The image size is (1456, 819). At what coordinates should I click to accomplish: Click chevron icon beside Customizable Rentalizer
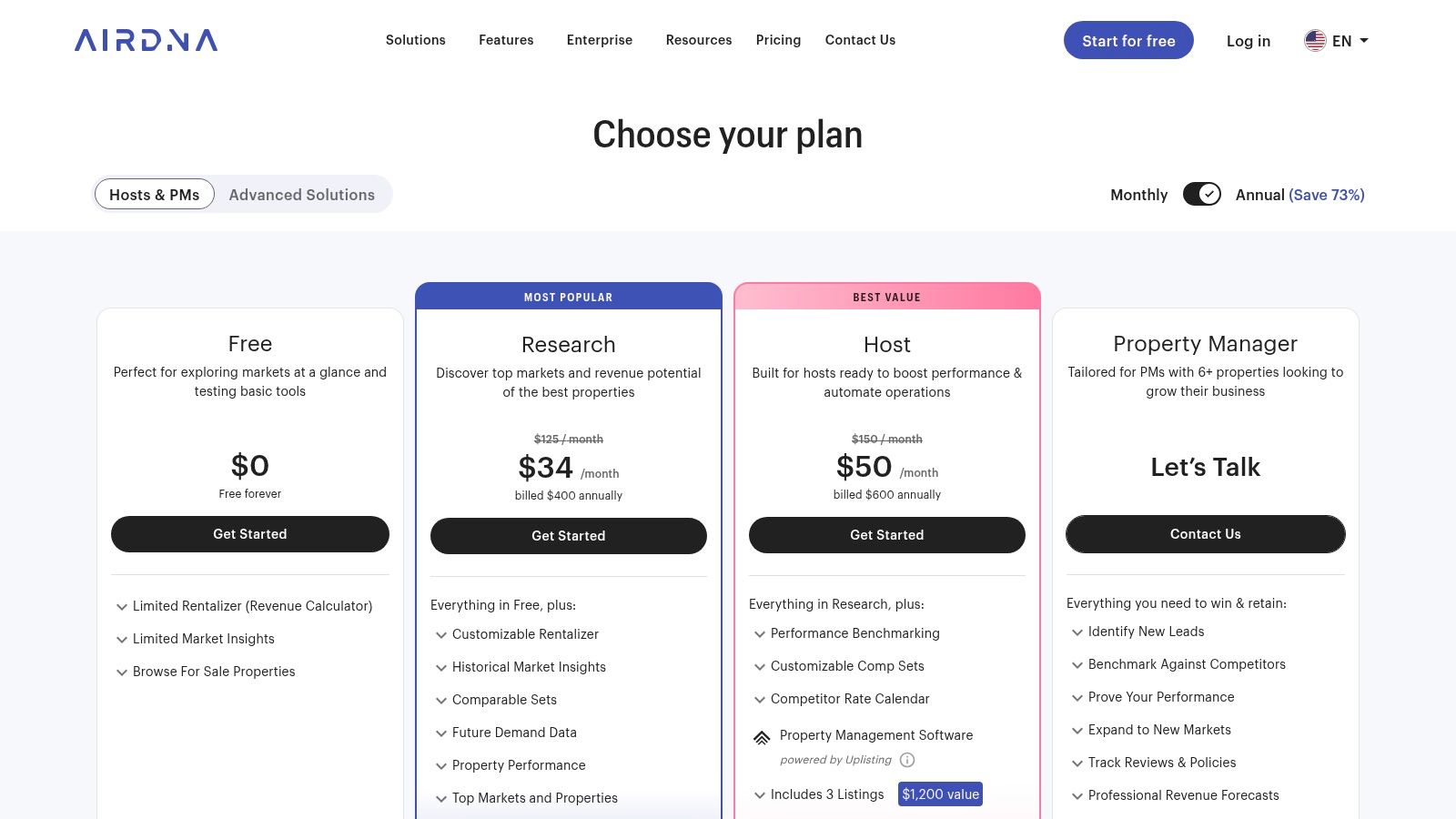click(x=441, y=635)
